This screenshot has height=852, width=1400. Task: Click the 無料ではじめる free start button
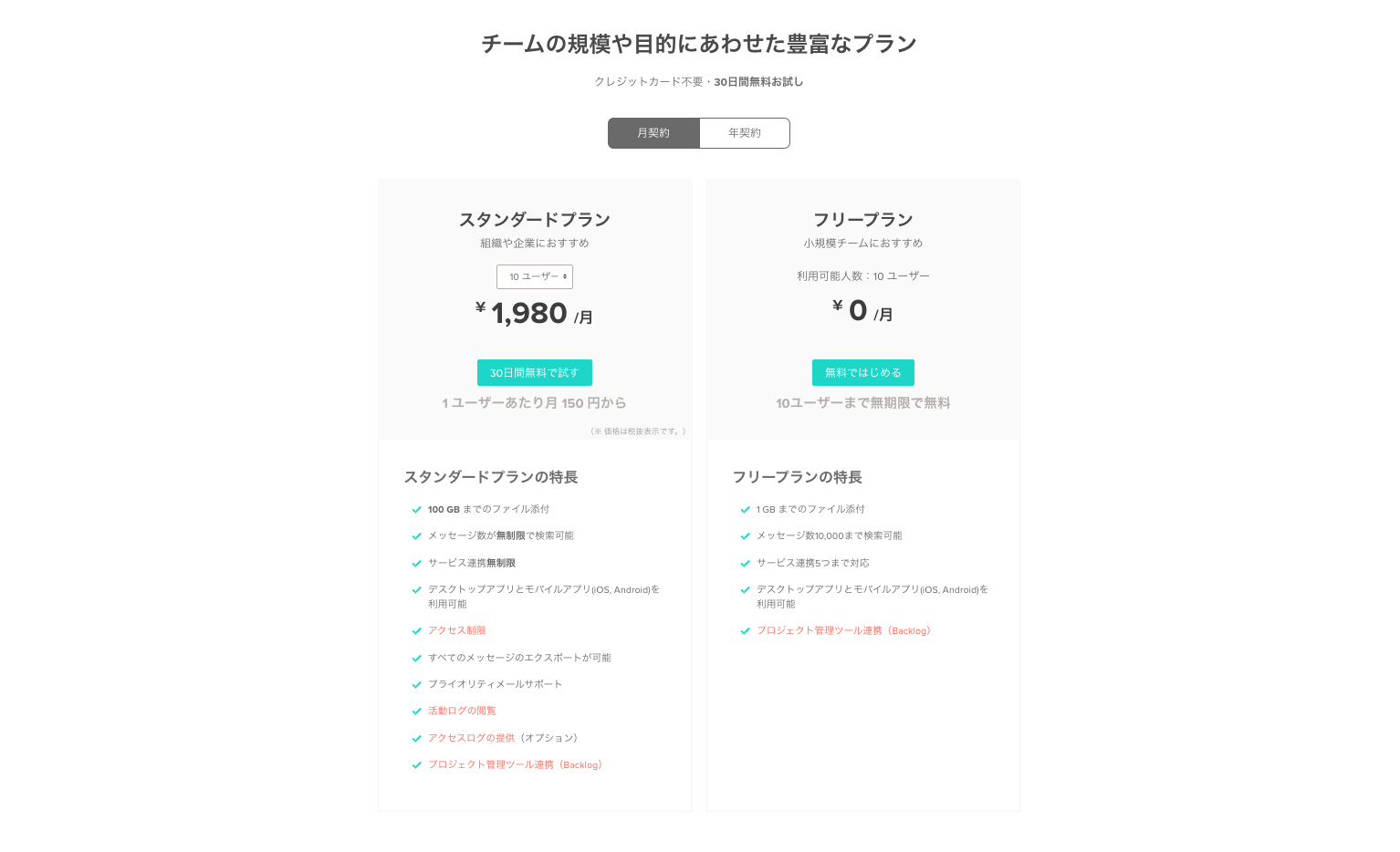click(x=862, y=373)
